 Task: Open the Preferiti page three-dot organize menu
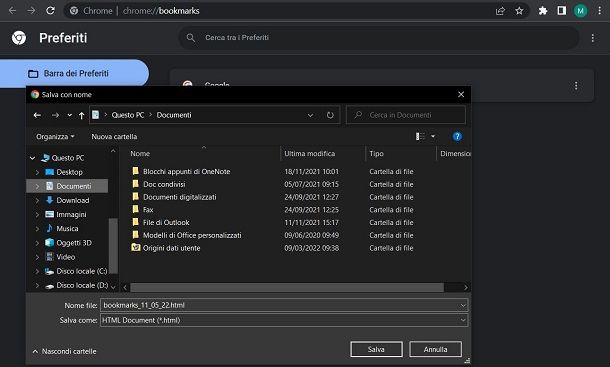[x=592, y=38]
